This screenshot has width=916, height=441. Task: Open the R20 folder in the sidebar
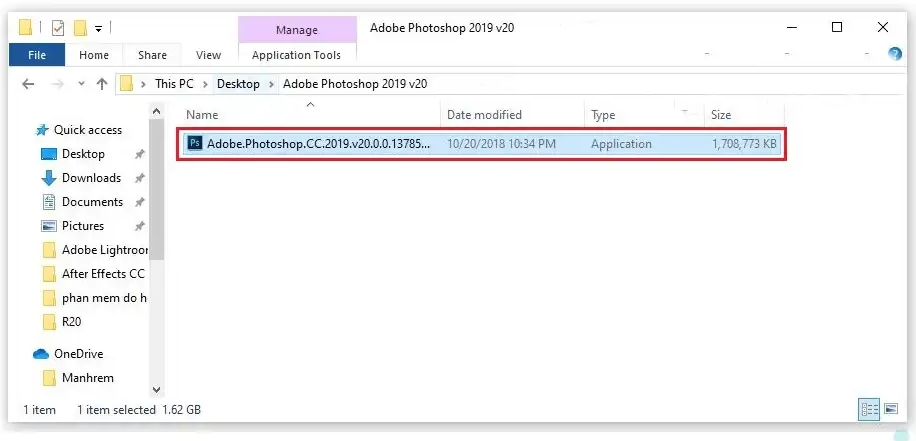click(x=71, y=322)
